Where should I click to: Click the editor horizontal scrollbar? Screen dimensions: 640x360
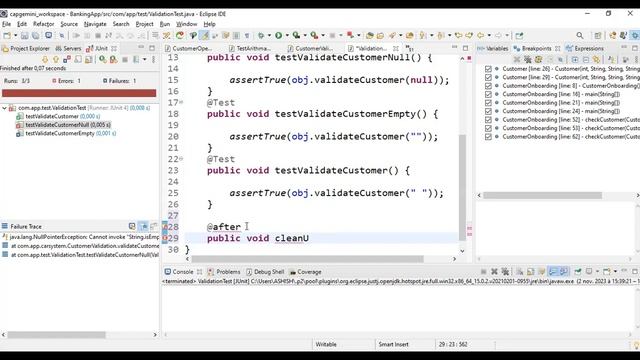click(307, 259)
